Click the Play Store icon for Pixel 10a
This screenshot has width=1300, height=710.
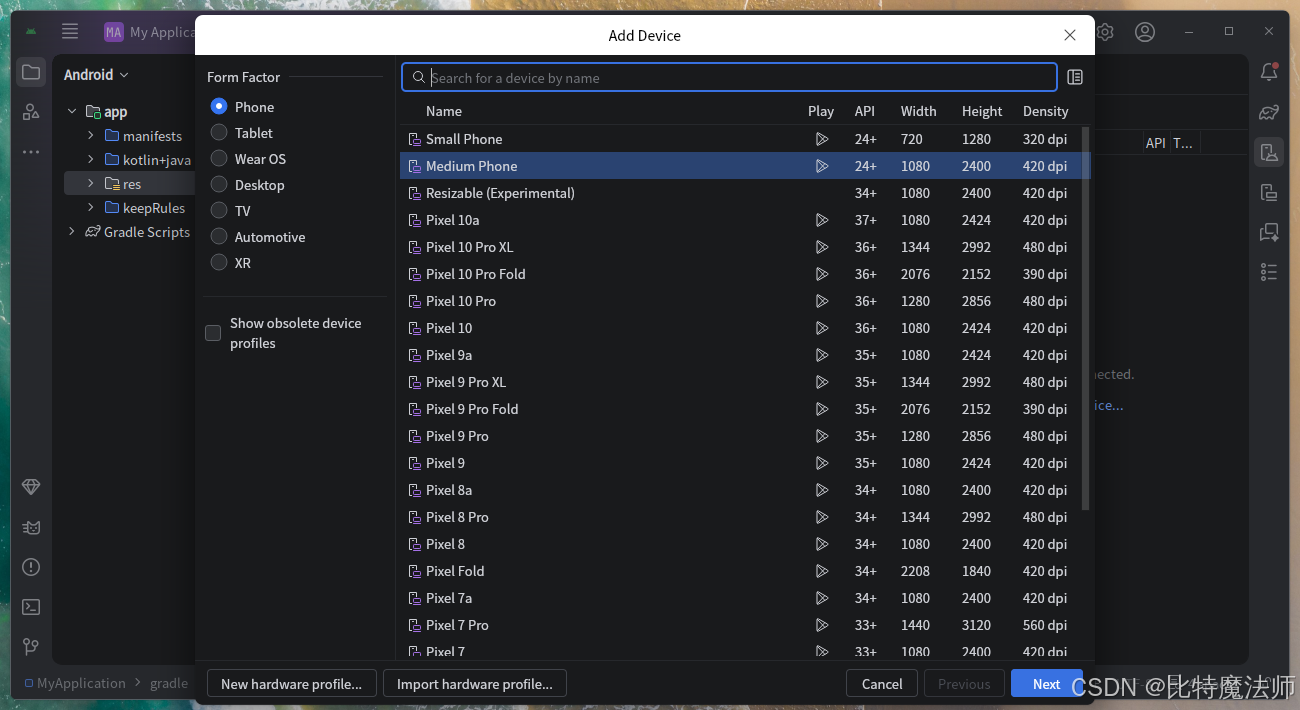pos(822,220)
